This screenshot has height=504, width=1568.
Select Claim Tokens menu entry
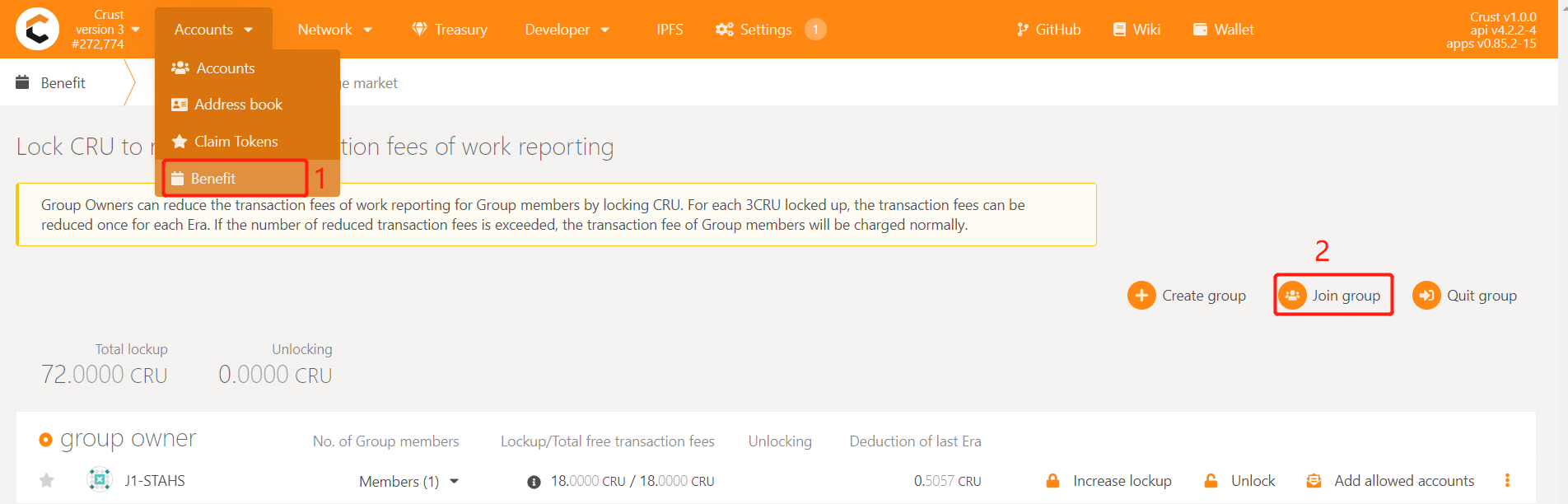click(x=247, y=142)
